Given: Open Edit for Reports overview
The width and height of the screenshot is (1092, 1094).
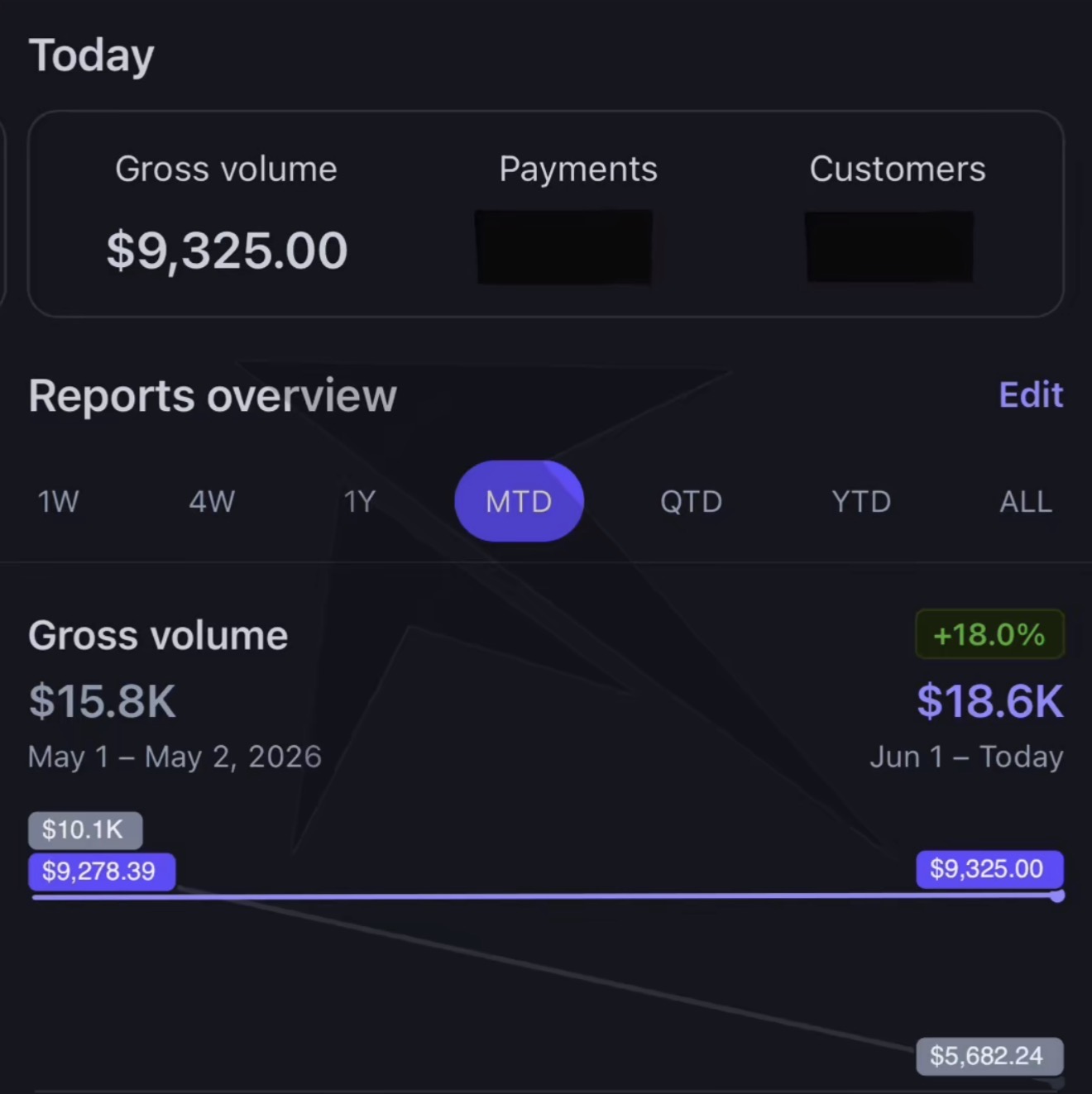Looking at the screenshot, I should pyautogui.click(x=1031, y=394).
